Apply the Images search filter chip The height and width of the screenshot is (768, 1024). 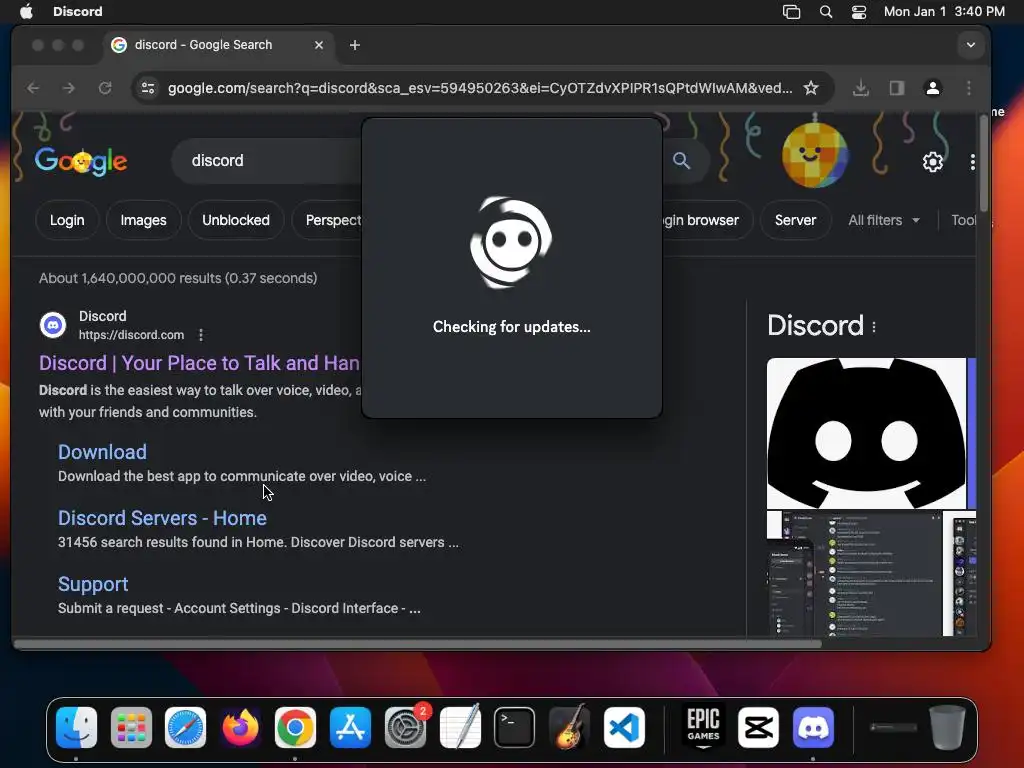(144, 220)
